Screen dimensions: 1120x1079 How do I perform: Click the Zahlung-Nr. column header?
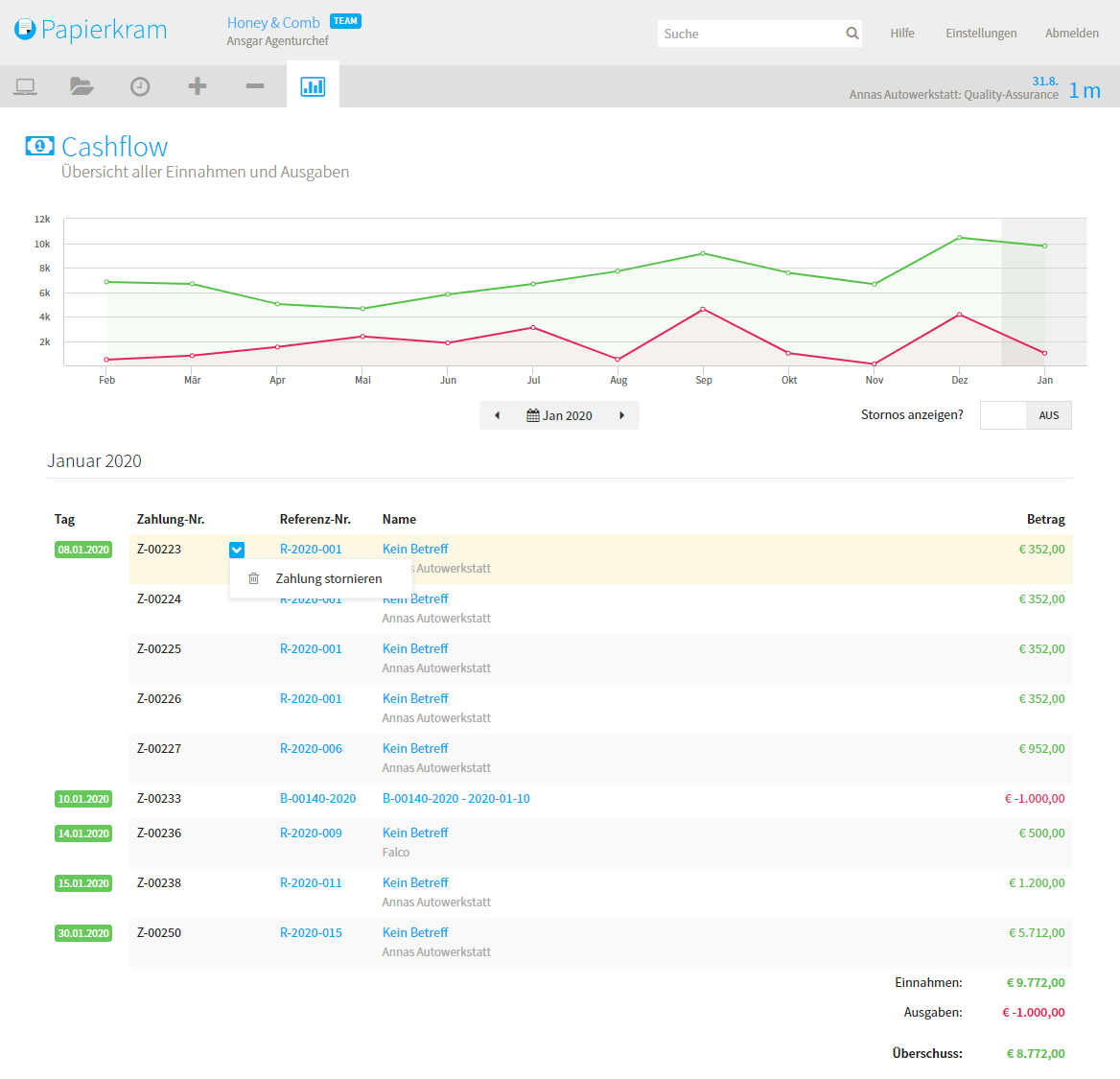tap(171, 520)
